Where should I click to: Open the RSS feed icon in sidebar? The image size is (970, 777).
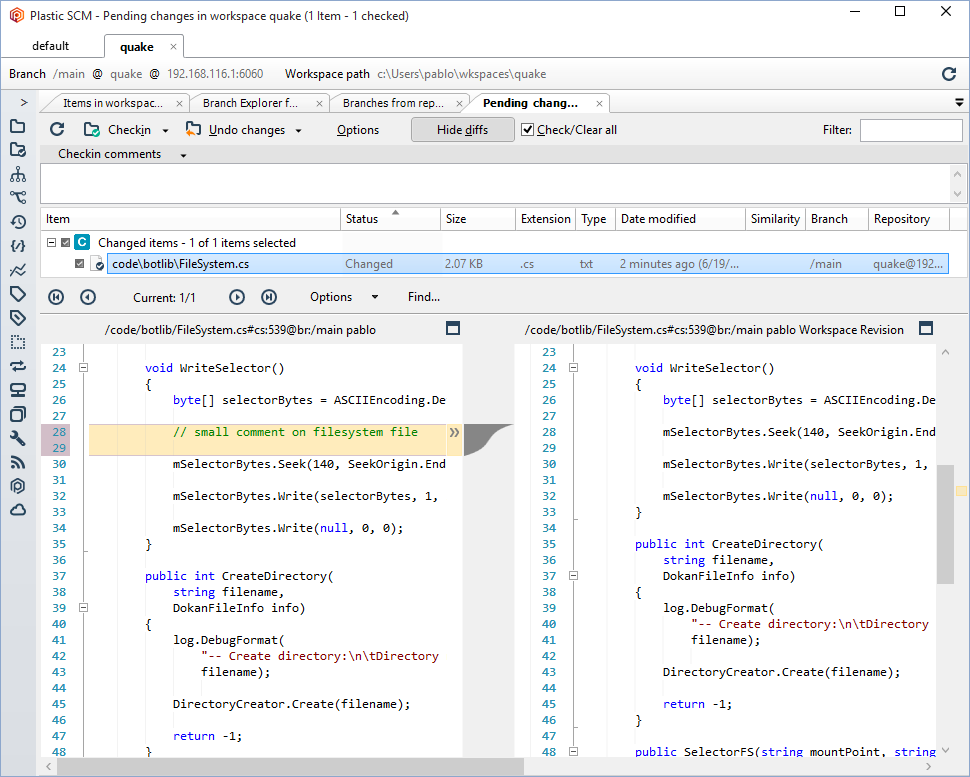pyautogui.click(x=18, y=462)
